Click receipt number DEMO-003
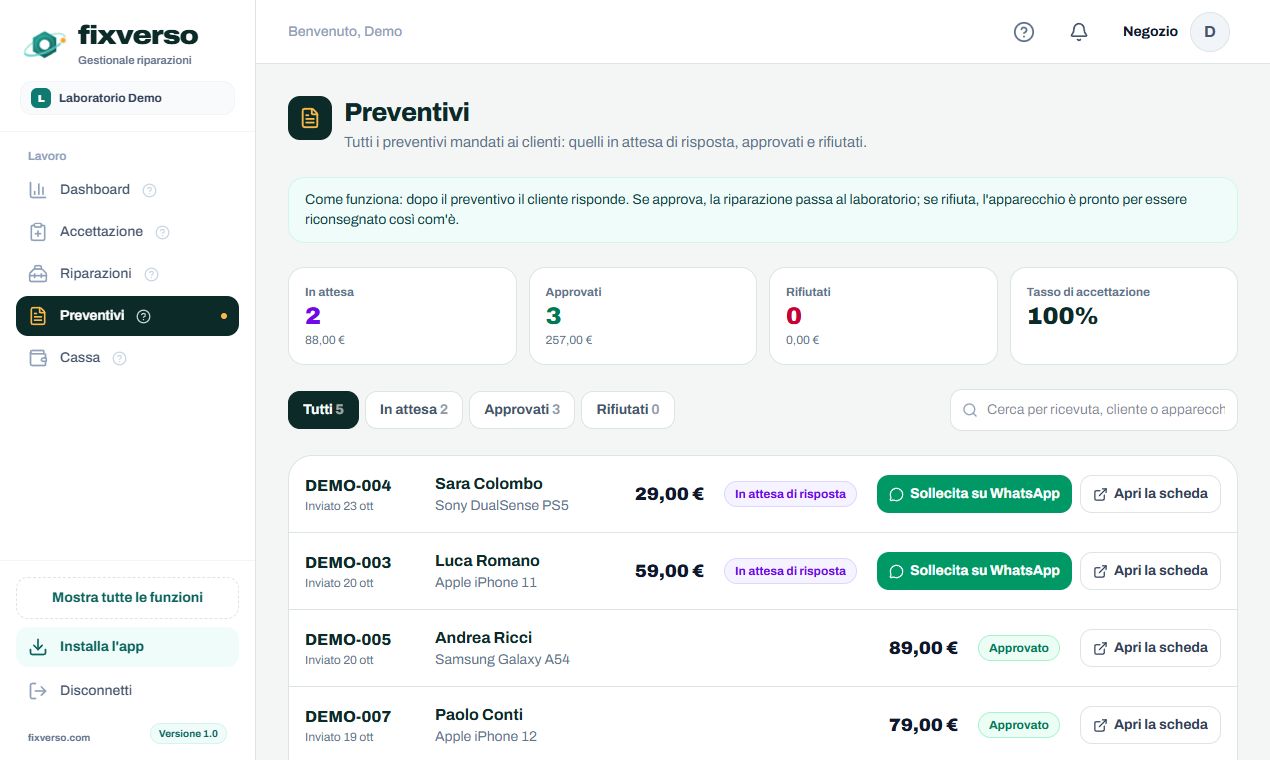This screenshot has height=760, width=1270. [x=348, y=563]
